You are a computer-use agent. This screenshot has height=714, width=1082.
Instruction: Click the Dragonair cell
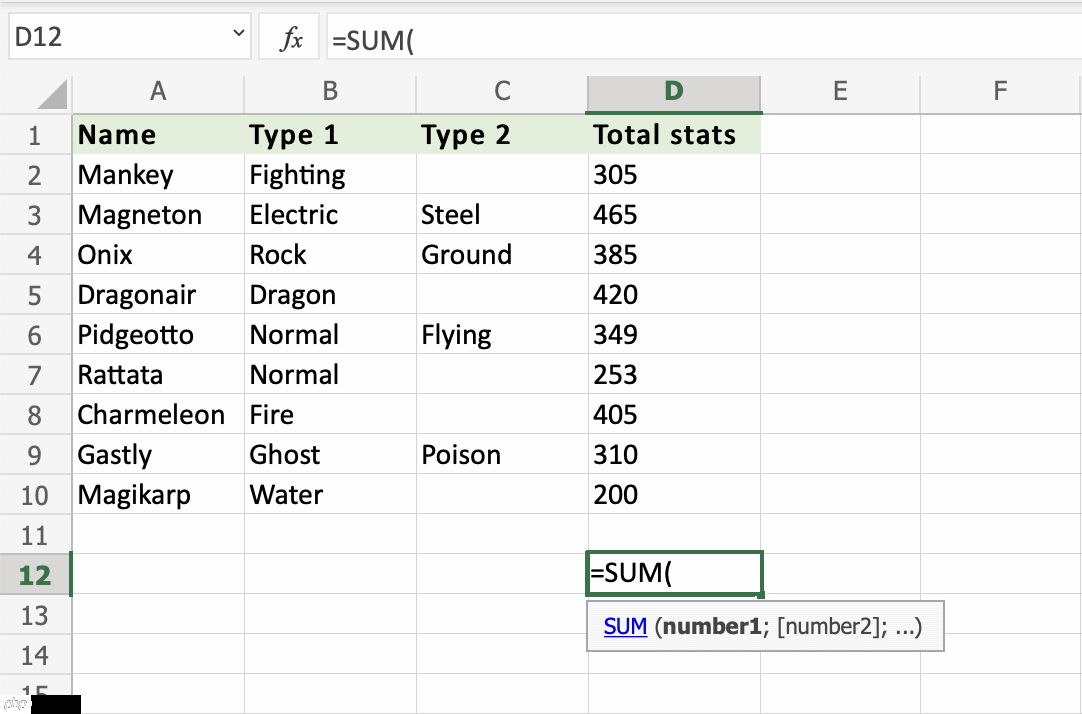tap(158, 295)
